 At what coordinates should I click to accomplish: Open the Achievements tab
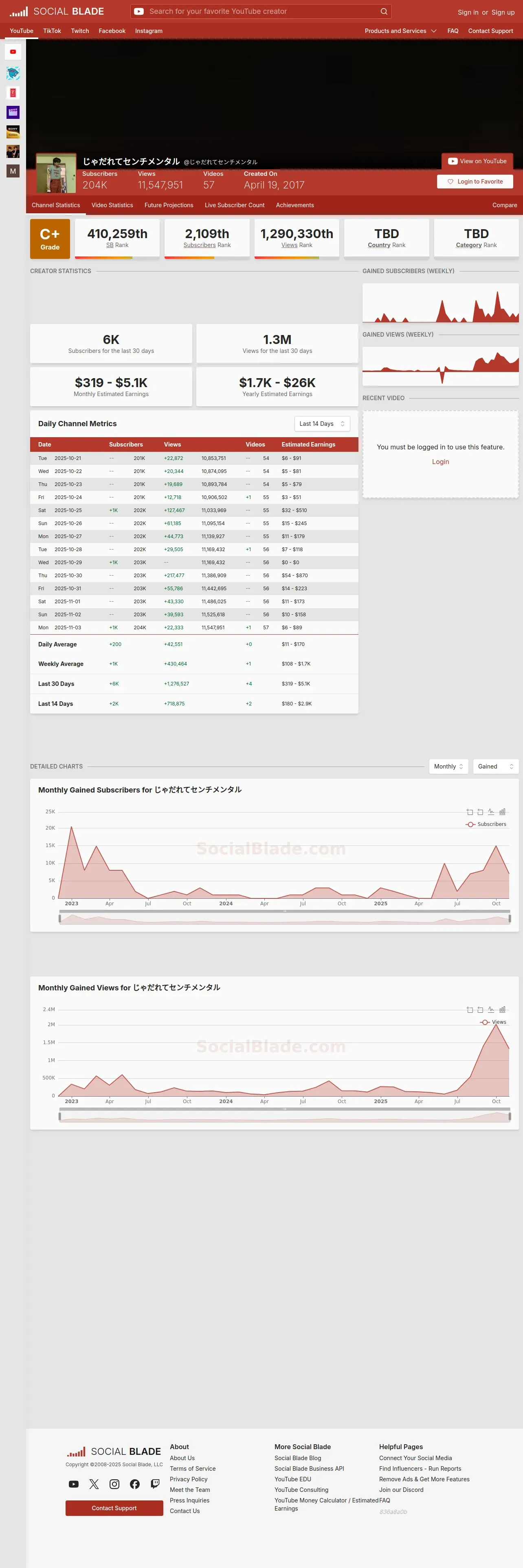294,205
